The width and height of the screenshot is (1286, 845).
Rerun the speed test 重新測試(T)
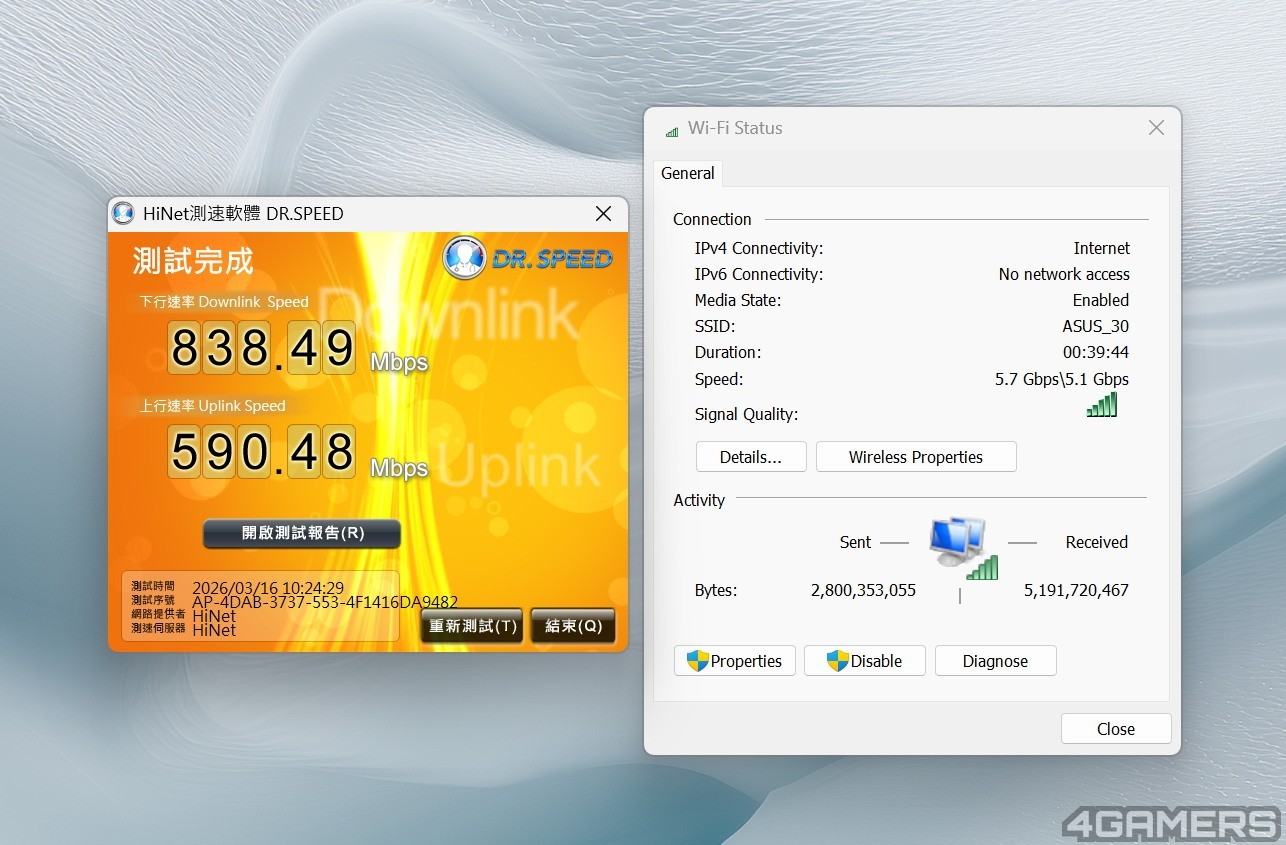(472, 626)
